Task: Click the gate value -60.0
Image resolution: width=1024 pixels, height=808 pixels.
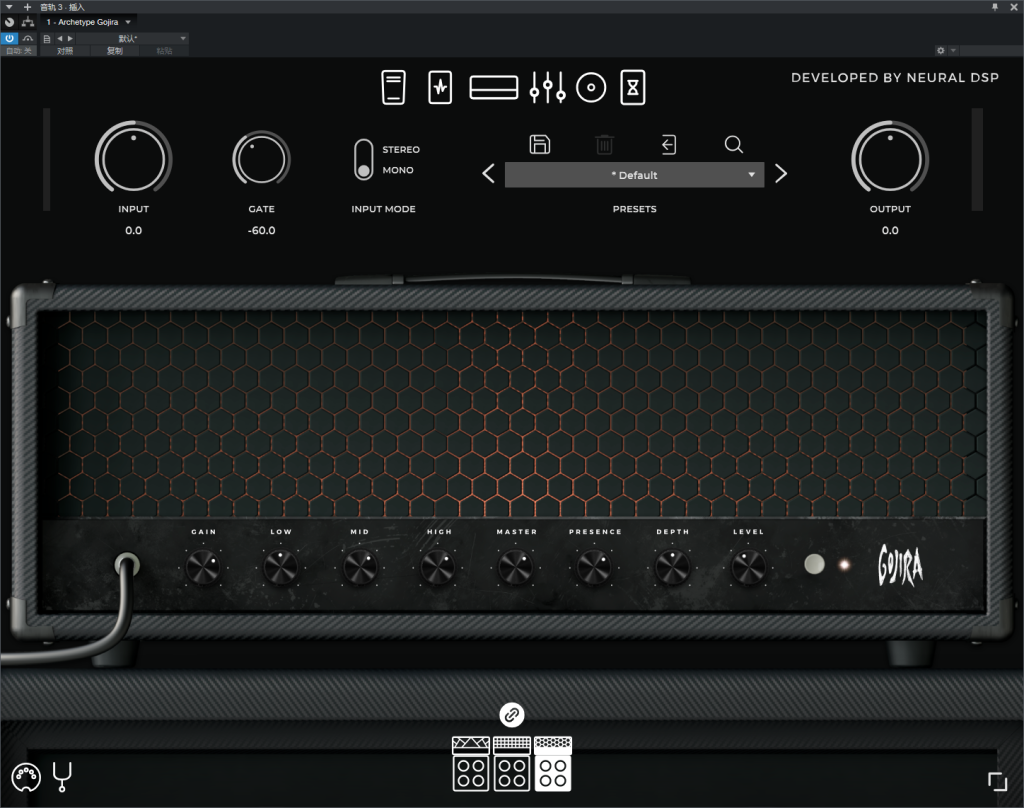Action: point(261,231)
